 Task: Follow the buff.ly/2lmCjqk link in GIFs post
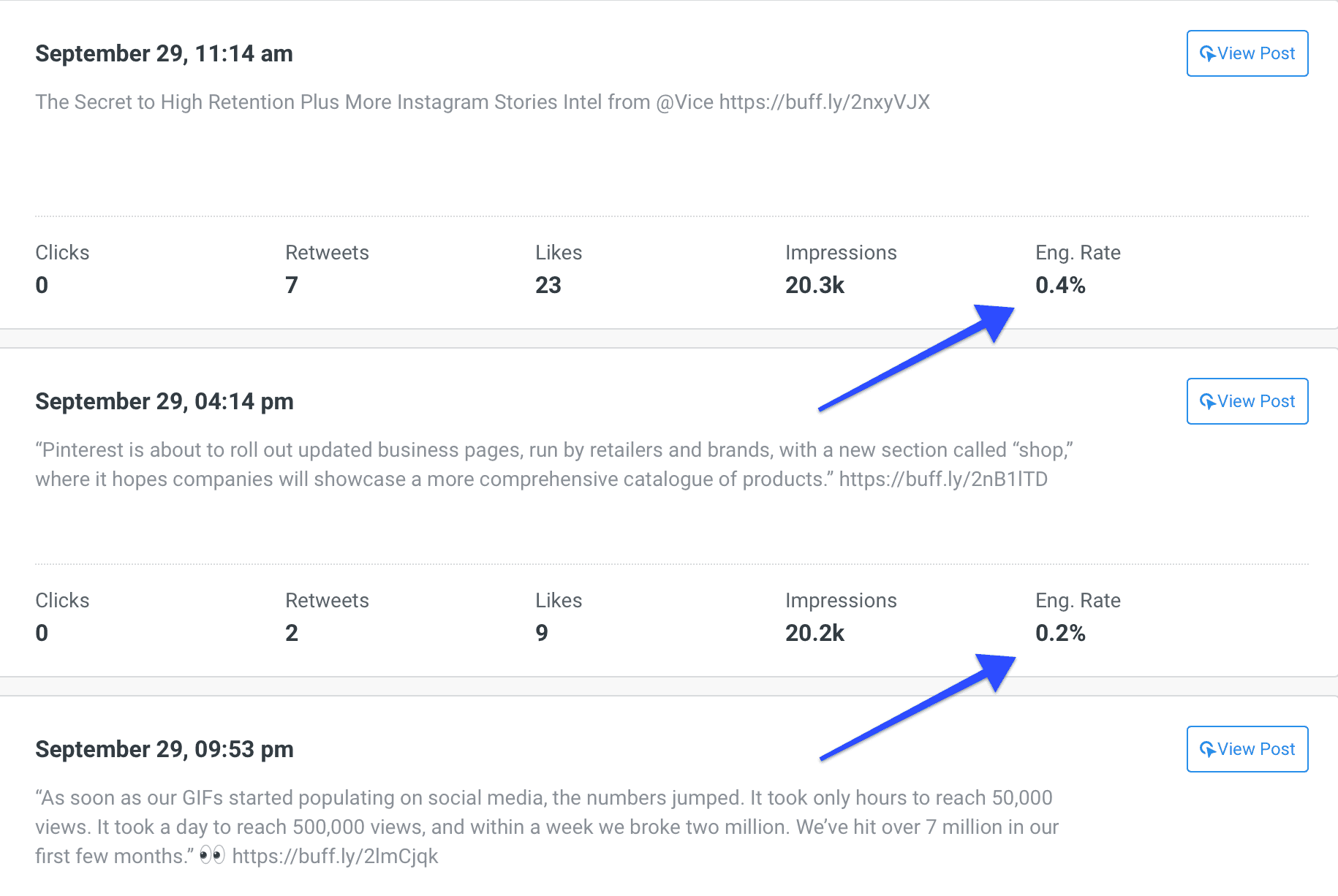335,856
